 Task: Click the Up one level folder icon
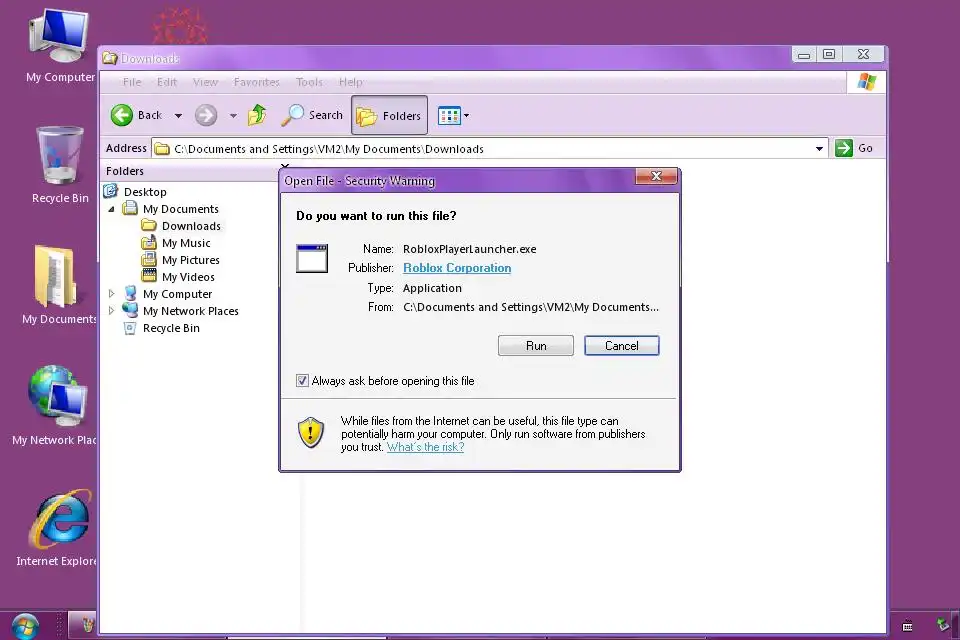[257, 115]
